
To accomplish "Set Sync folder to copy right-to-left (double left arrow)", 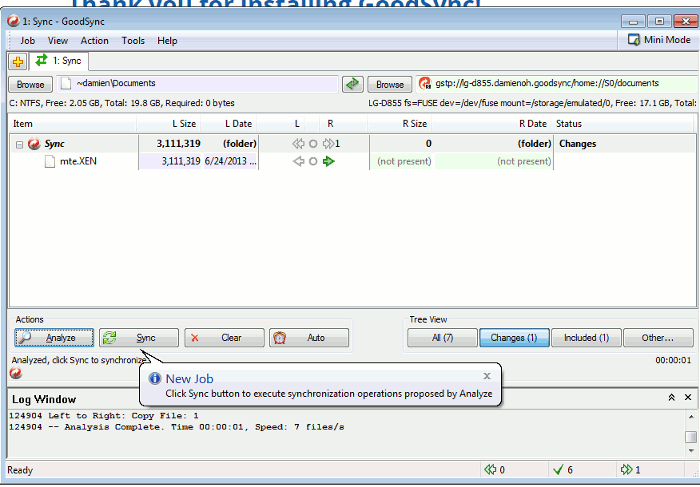I will tap(298, 144).
